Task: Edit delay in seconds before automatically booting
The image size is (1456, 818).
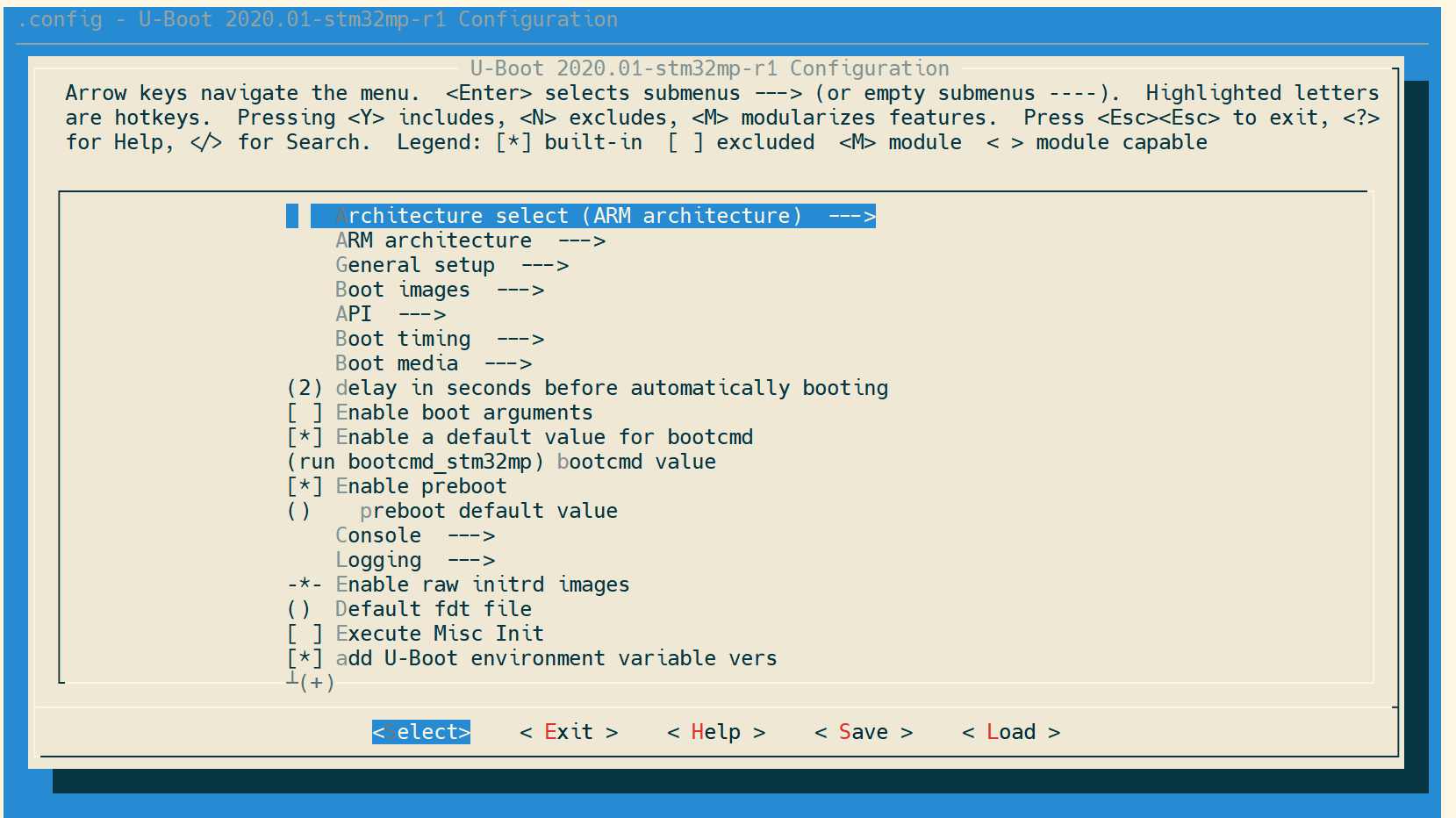Action: pyautogui.click(x=586, y=388)
